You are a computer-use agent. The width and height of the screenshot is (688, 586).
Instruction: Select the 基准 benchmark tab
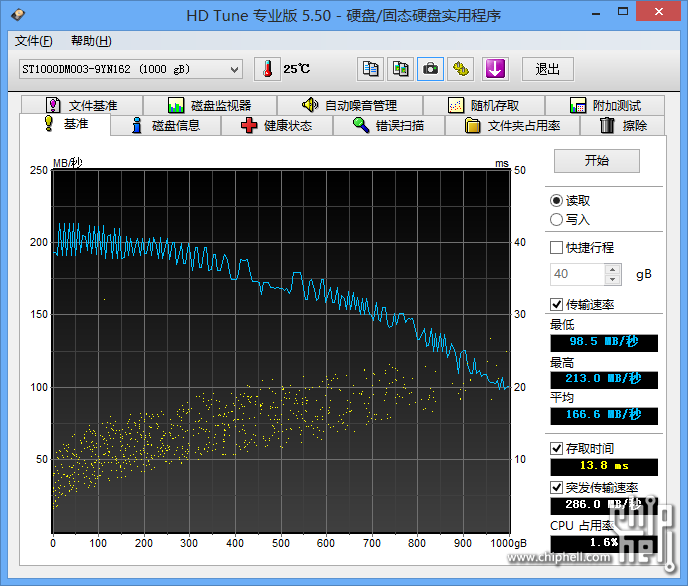pyautogui.click(x=65, y=124)
